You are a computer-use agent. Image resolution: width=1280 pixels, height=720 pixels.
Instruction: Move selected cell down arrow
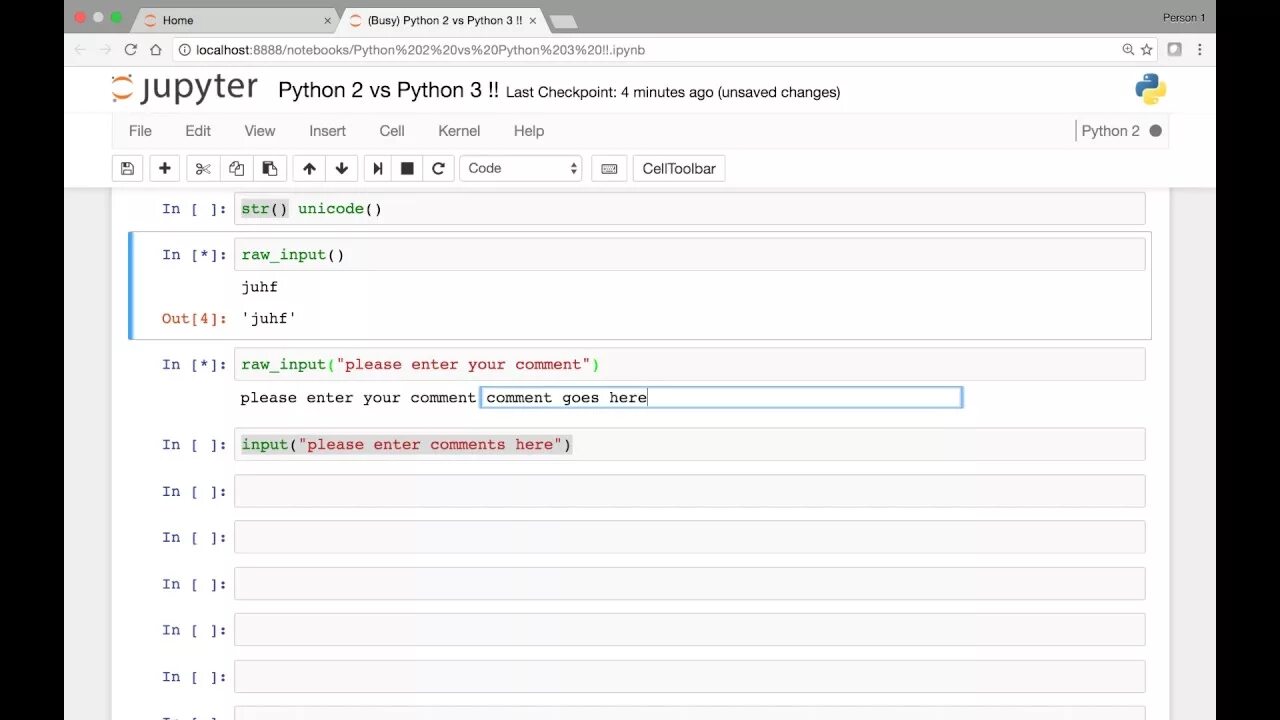point(341,168)
